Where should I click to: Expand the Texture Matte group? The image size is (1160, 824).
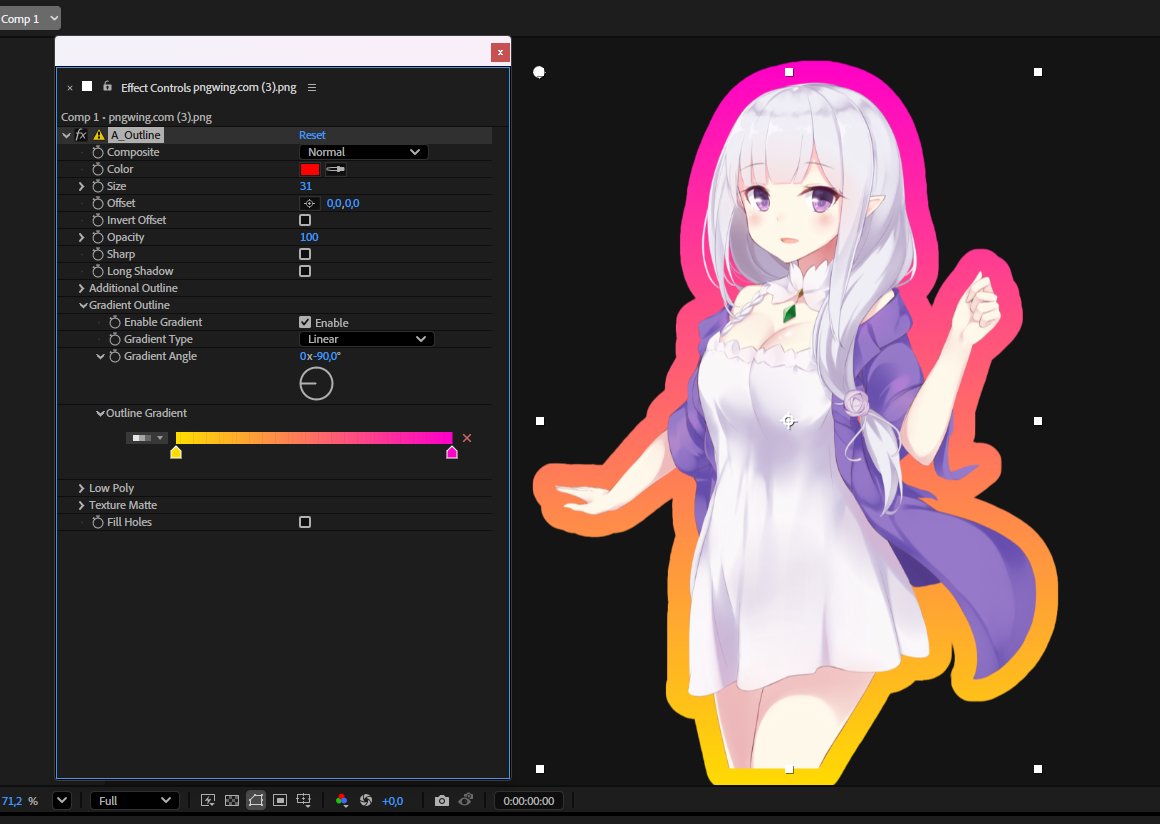point(81,505)
